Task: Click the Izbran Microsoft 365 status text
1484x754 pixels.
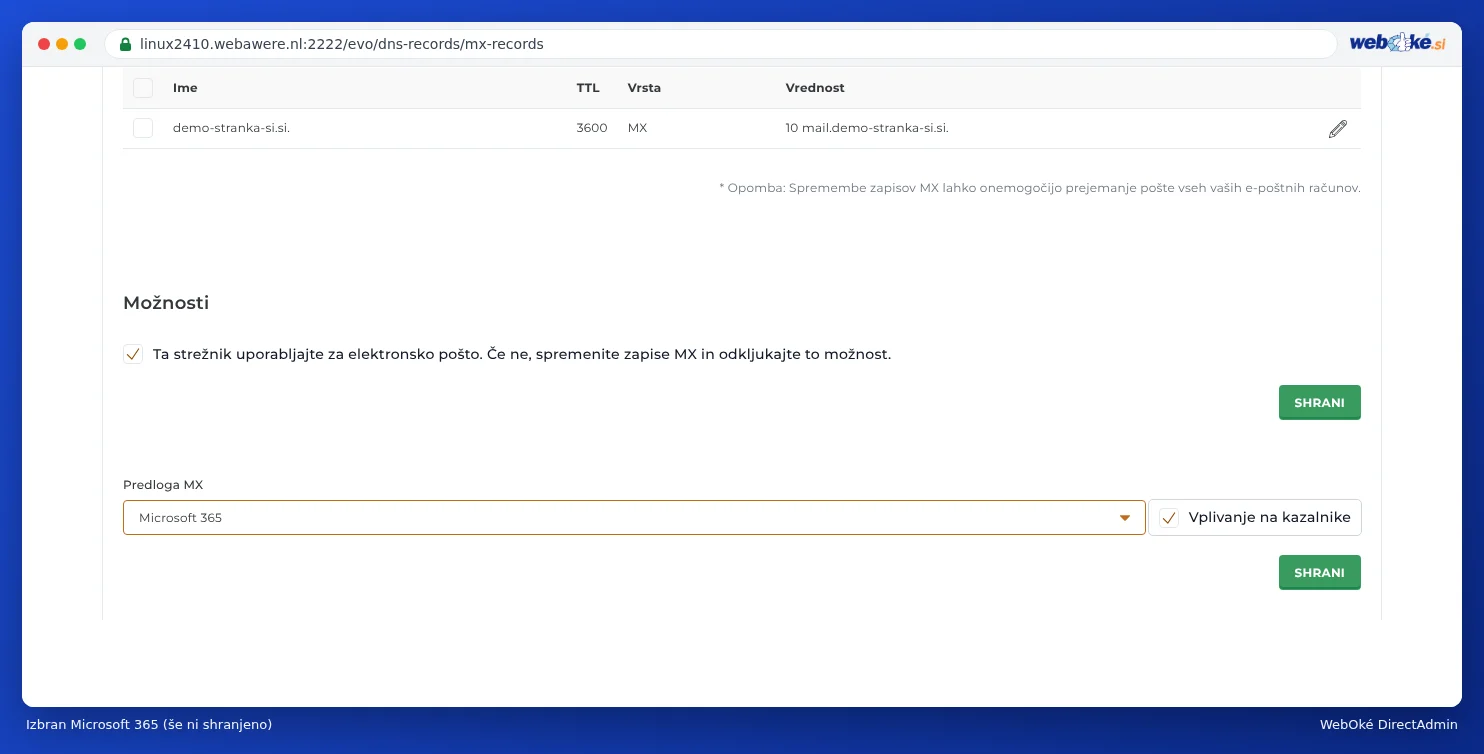Action: (x=149, y=724)
